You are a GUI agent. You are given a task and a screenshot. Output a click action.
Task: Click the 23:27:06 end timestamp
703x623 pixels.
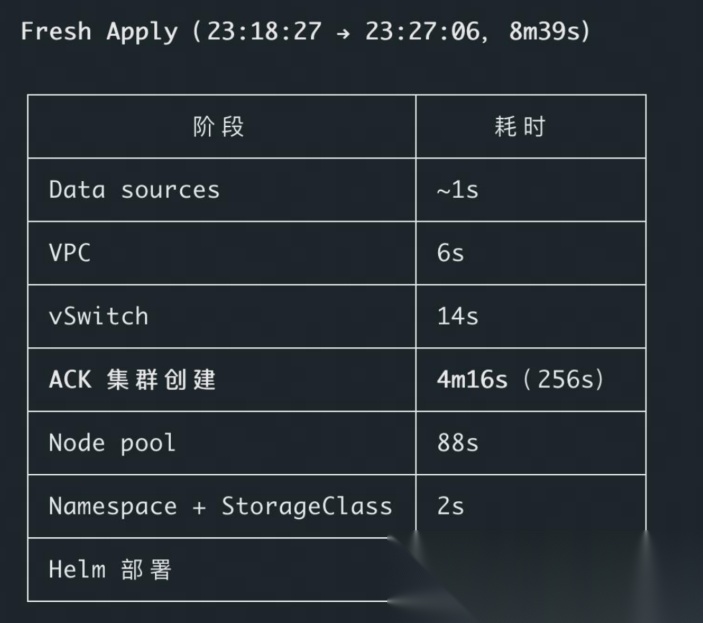tap(423, 31)
